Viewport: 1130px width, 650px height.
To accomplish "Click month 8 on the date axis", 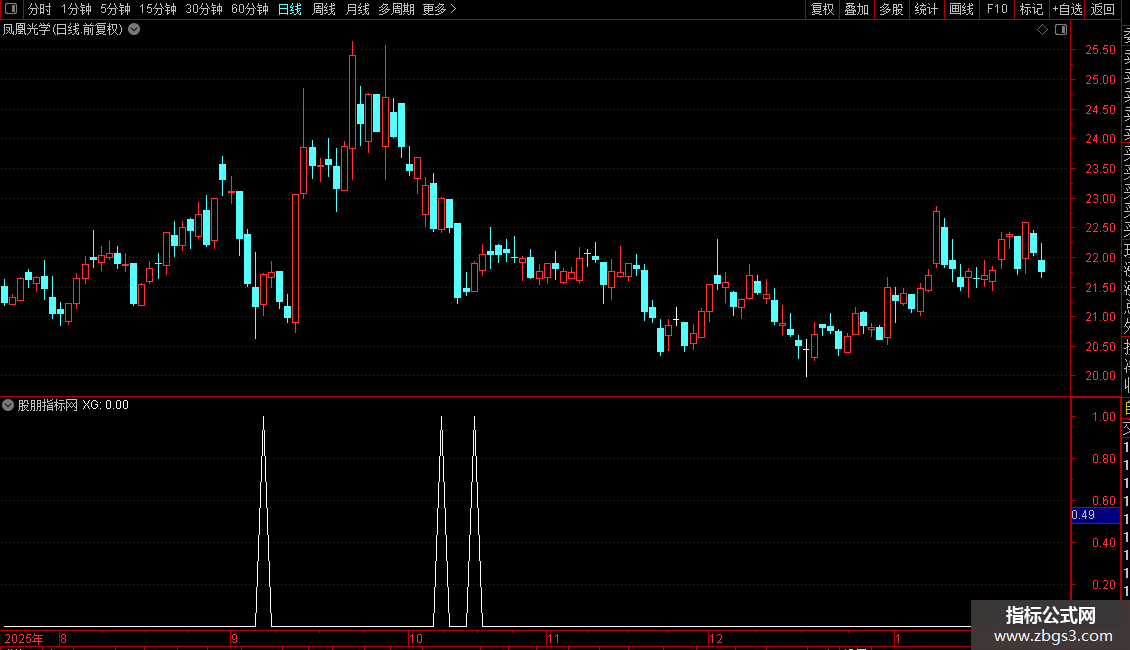I will tap(63, 638).
